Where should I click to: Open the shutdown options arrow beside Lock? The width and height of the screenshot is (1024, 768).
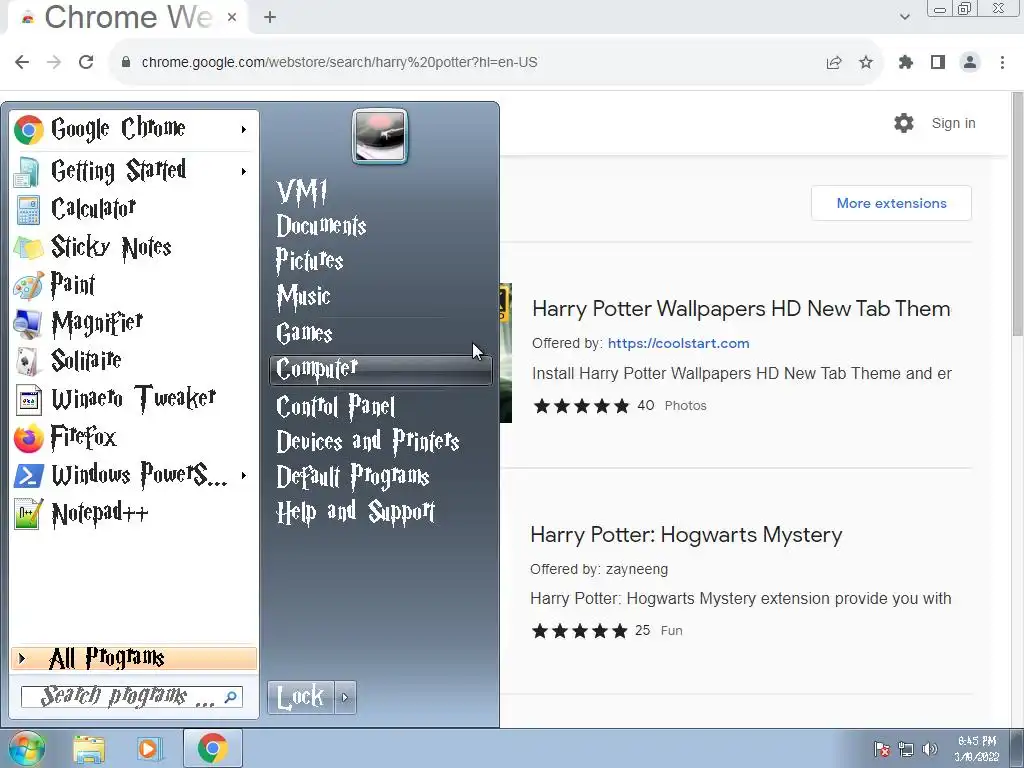click(345, 697)
